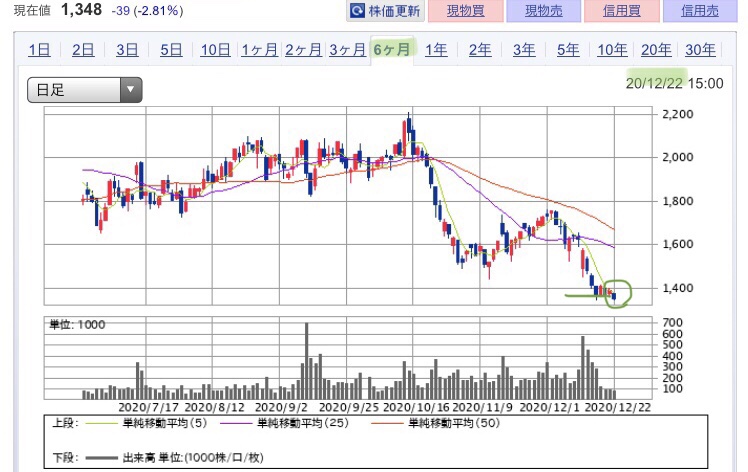The height and width of the screenshot is (472, 748).
Task: Show the 5年 chart range
Action: coord(568,50)
